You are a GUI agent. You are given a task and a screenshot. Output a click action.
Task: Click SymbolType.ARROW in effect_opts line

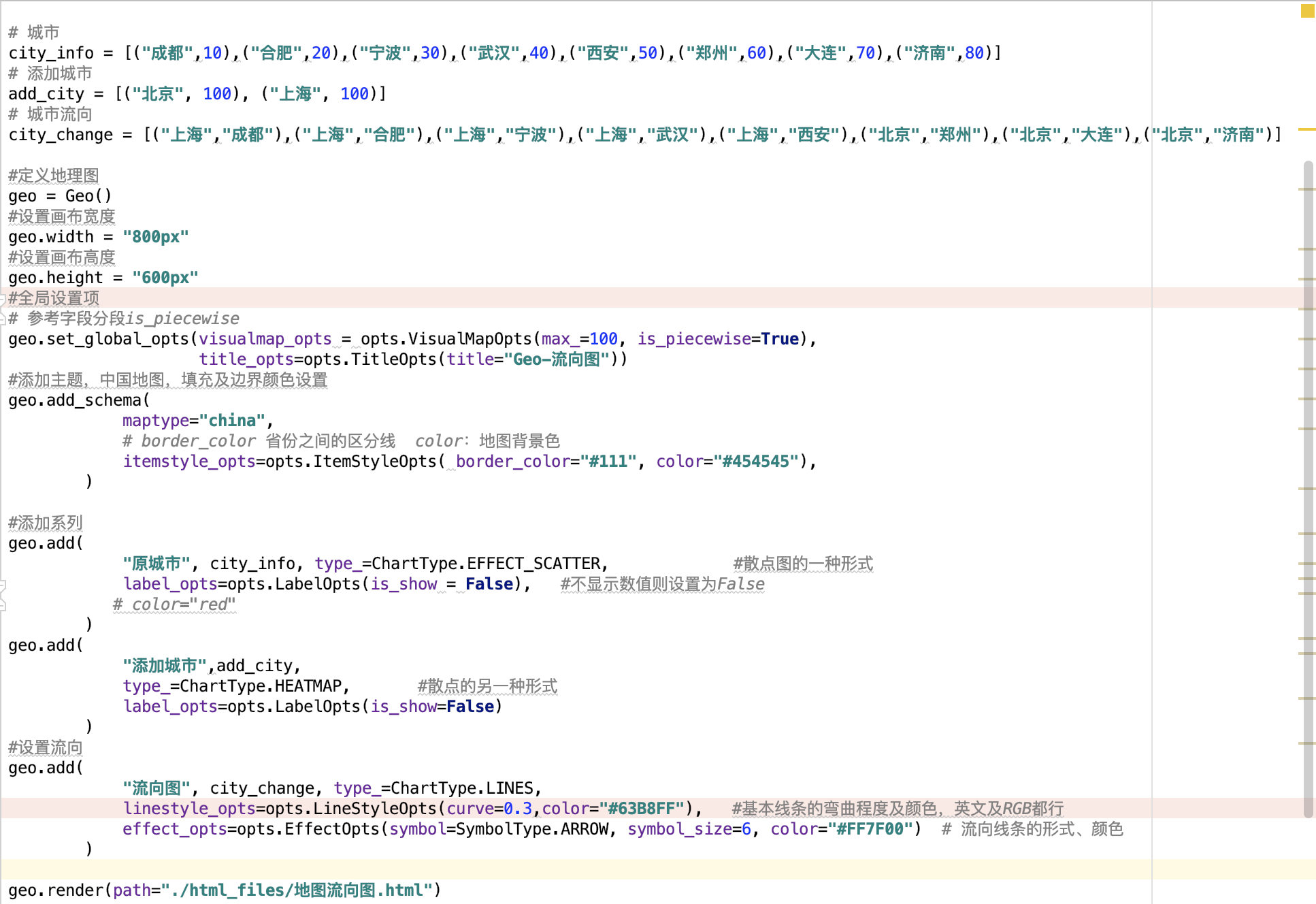531,829
